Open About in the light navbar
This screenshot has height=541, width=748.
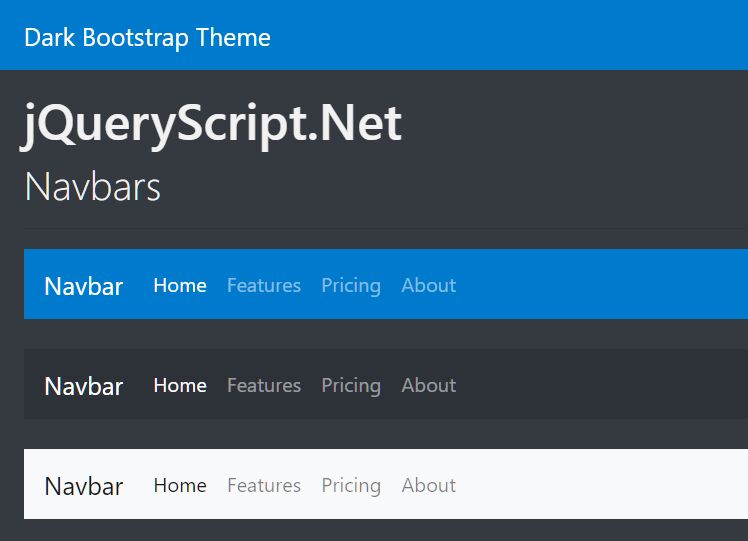(x=428, y=485)
